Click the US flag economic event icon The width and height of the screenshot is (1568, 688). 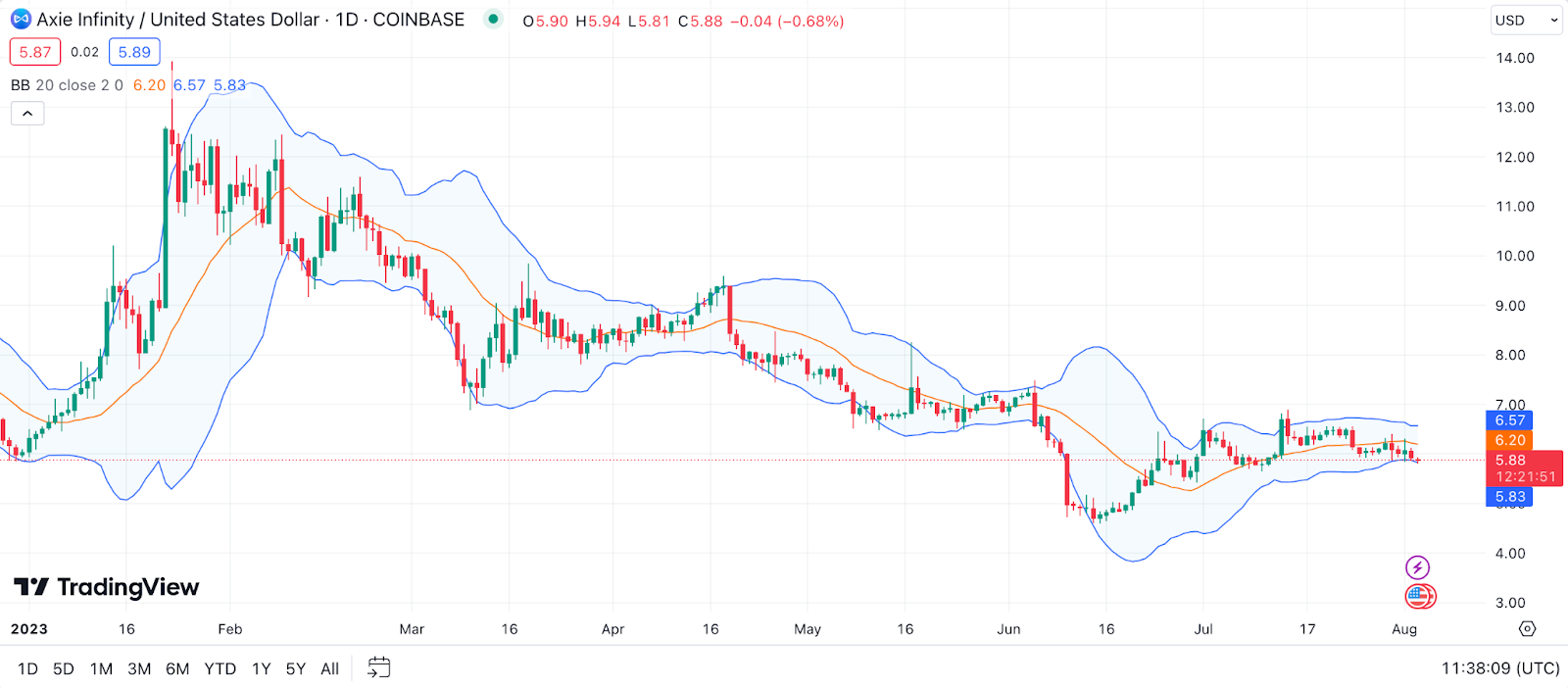(x=1419, y=596)
